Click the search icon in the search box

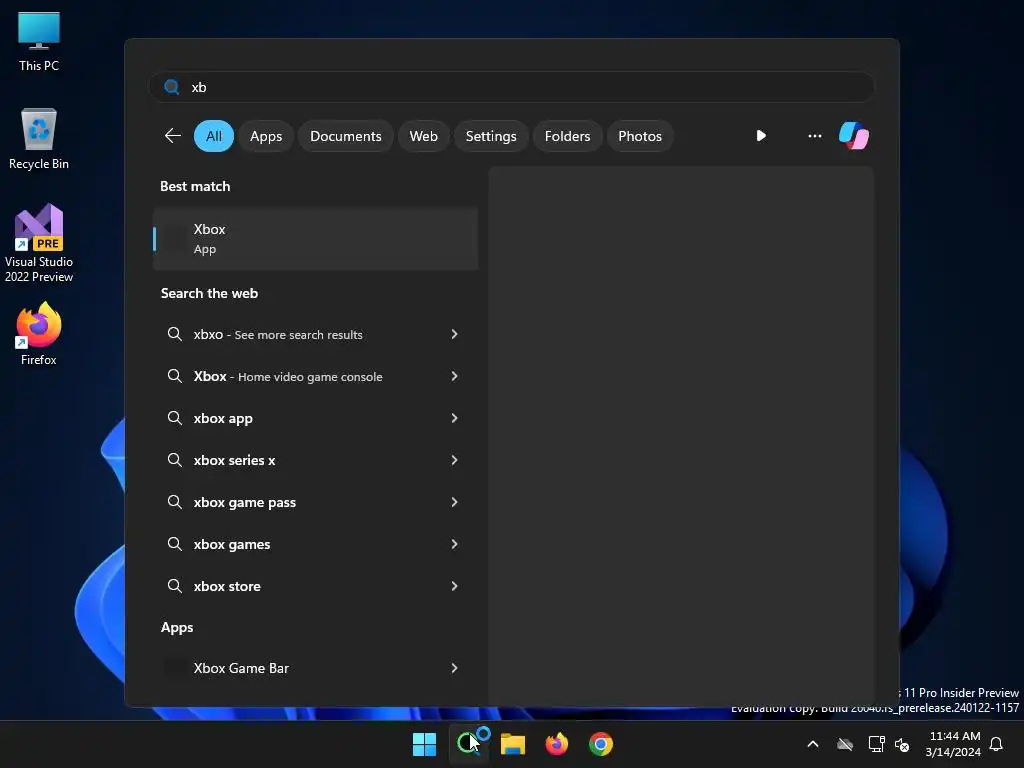click(x=172, y=87)
